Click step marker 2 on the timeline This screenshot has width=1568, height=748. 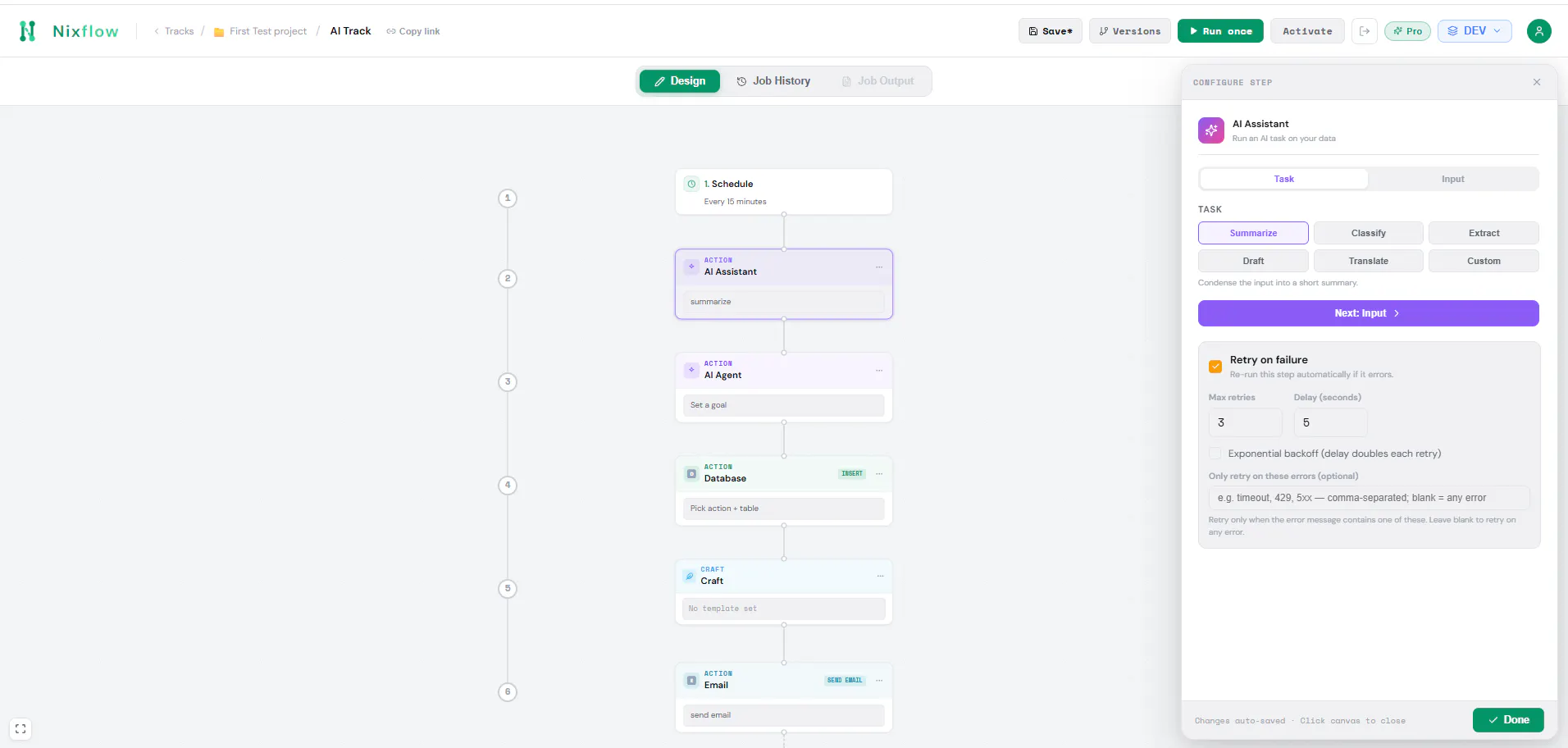click(x=508, y=279)
